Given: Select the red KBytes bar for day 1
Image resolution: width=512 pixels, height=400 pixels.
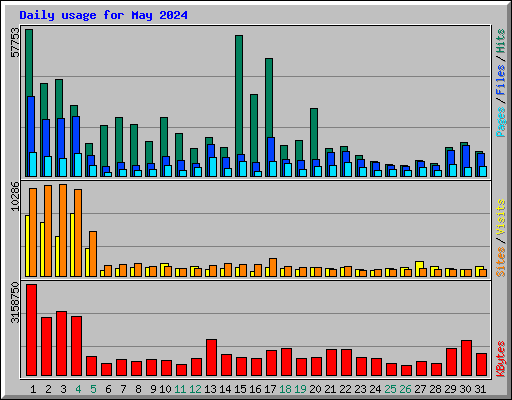Looking at the screenshot, I should pos(32,330).
